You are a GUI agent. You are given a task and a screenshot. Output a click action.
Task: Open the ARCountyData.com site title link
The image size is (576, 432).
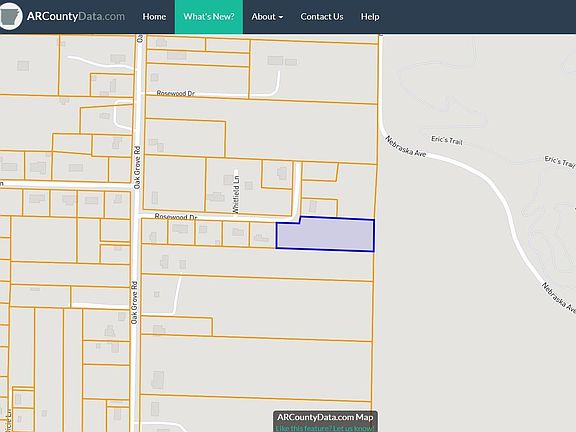point(76,17)
